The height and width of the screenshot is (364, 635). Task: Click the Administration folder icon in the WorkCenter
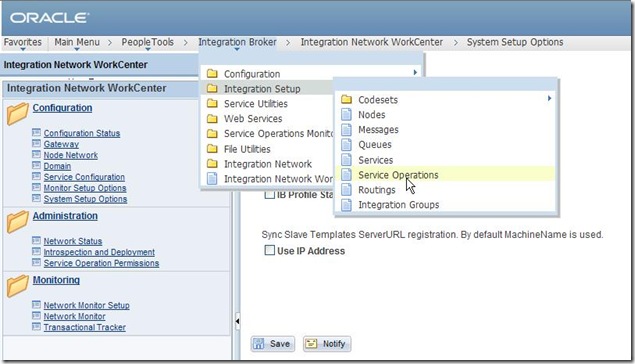(17, 222)
